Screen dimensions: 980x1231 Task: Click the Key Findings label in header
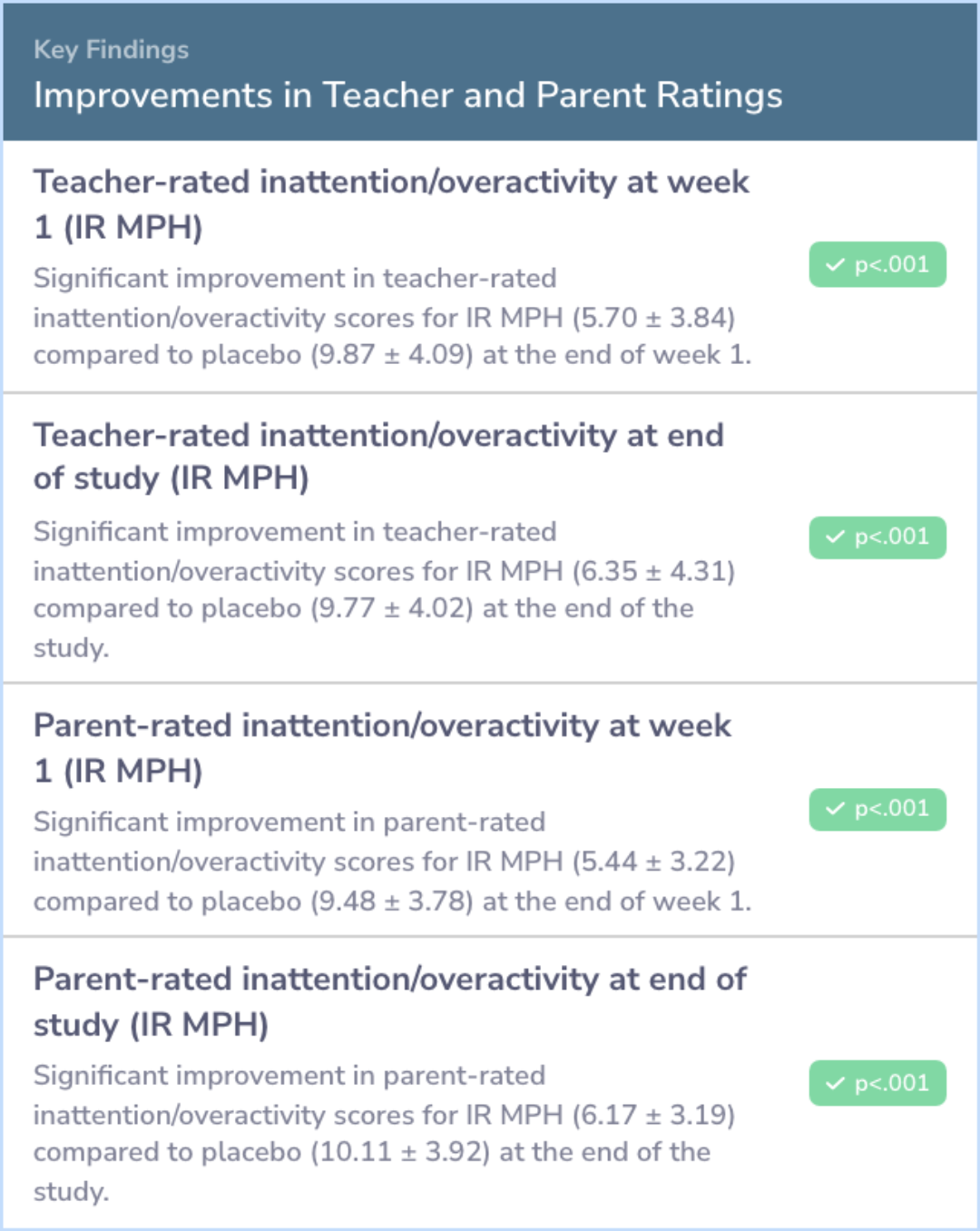tap(111, 50)
